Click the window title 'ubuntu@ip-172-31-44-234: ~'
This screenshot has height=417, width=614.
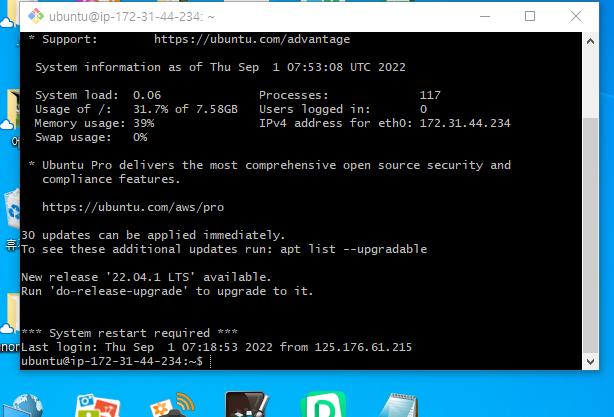[132, 17]
